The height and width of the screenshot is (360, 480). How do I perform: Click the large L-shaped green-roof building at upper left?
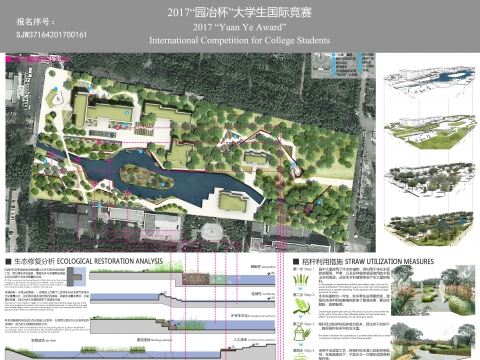[x=102, y=109]
